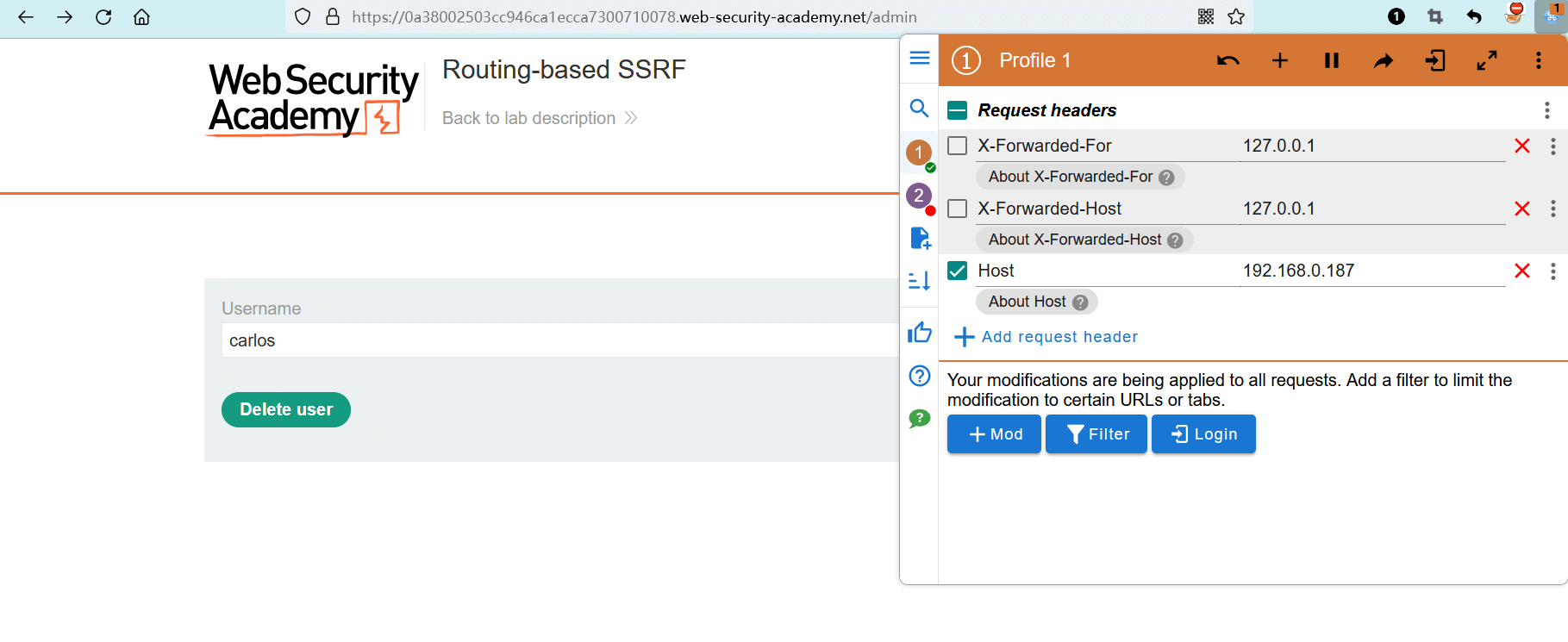
Task: Click the share profile arrow icon
Action: 1383,60
